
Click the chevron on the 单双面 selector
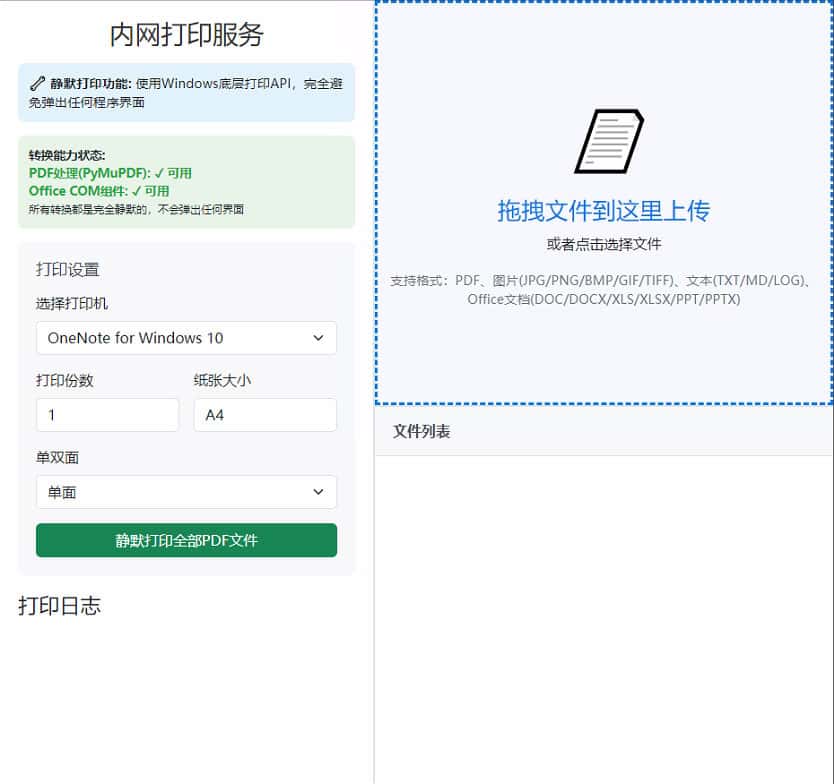tap(319, 492)
